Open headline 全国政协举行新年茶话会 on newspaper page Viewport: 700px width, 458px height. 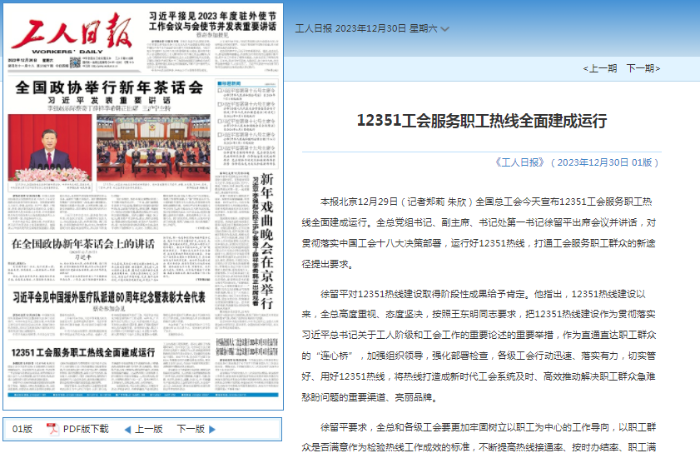tap(102, 87)
